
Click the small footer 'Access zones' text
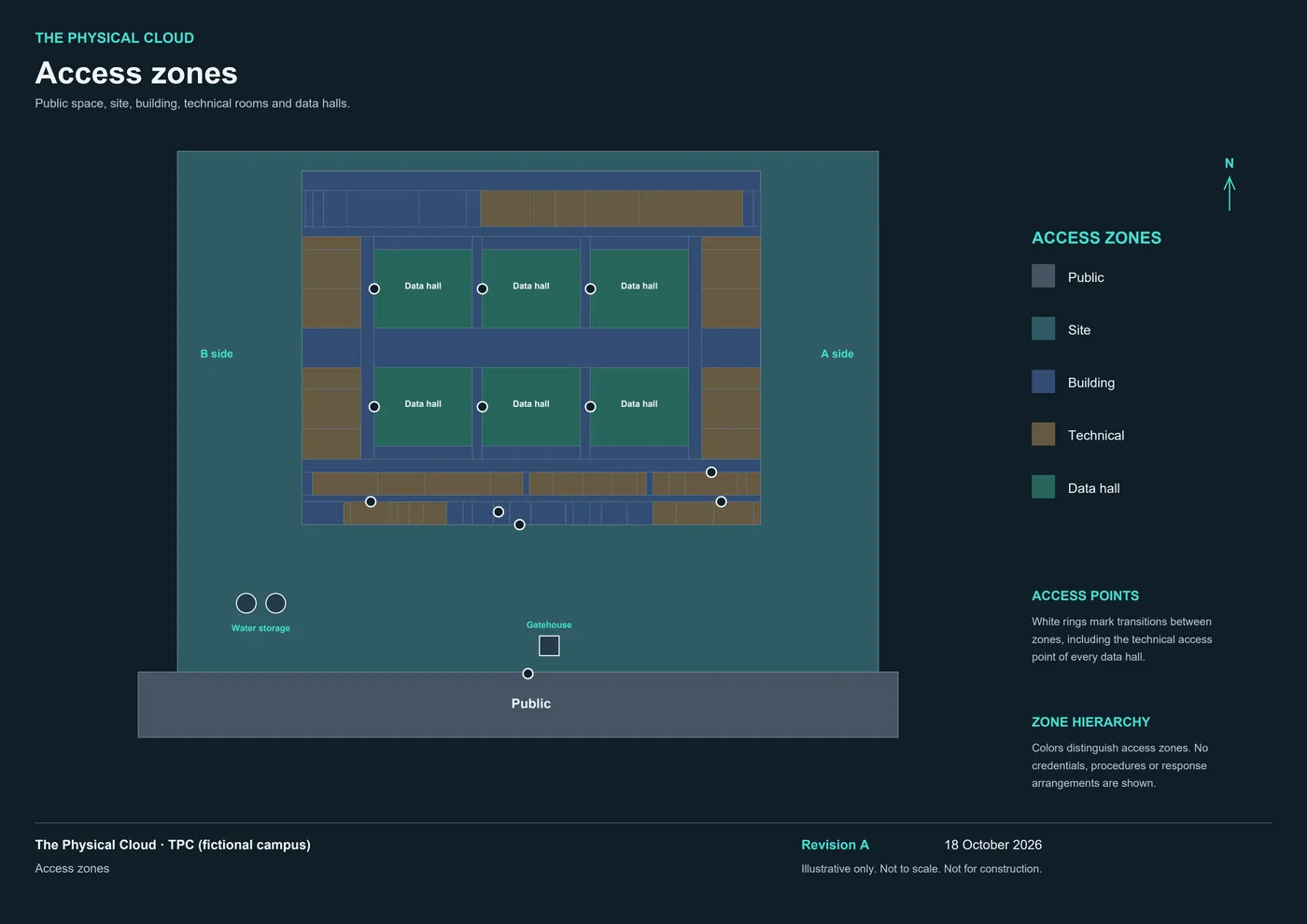click(x=72, y=869)
